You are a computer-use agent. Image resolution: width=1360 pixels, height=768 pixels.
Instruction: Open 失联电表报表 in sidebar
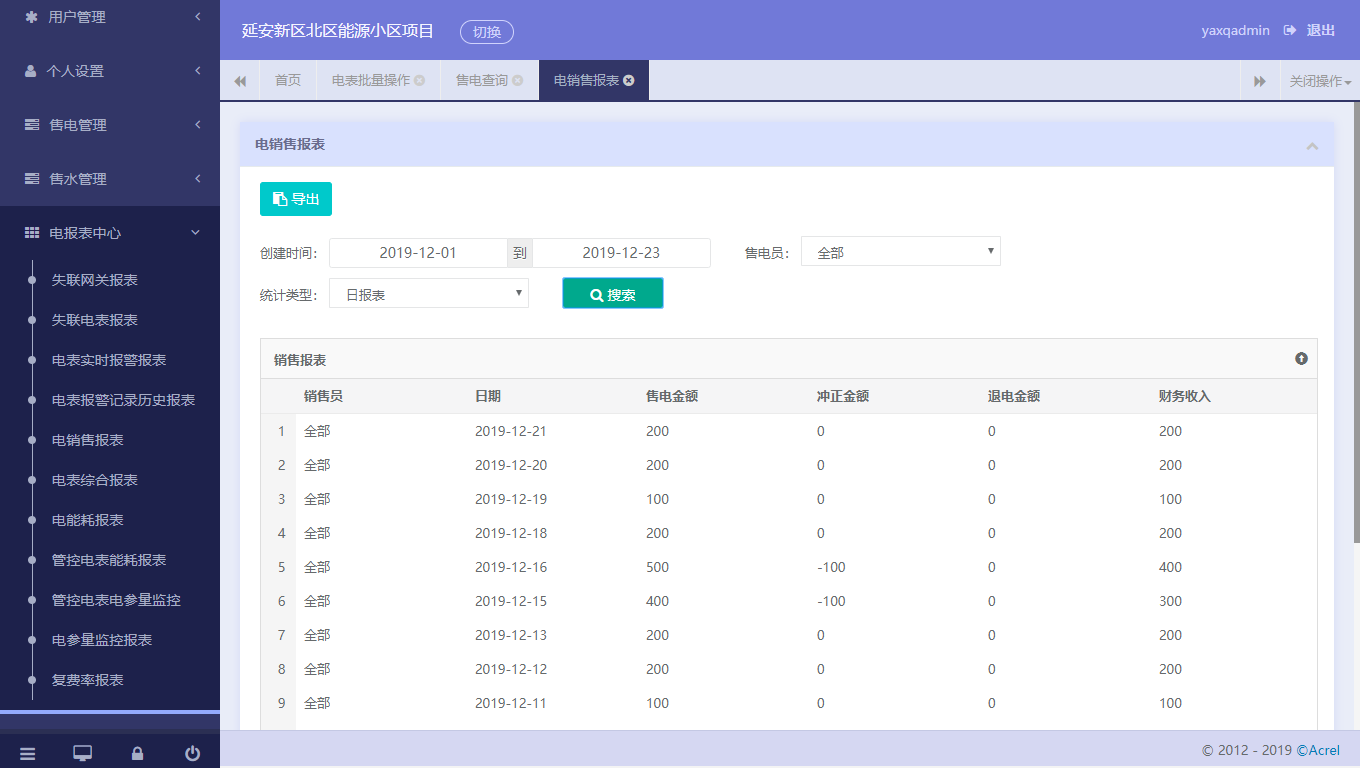coord(95,320)
